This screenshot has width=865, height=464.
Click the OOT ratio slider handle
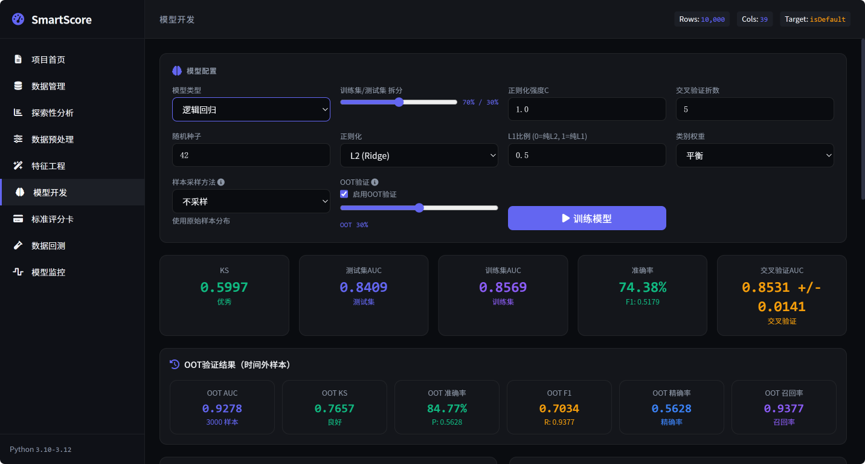coord(419,207)
